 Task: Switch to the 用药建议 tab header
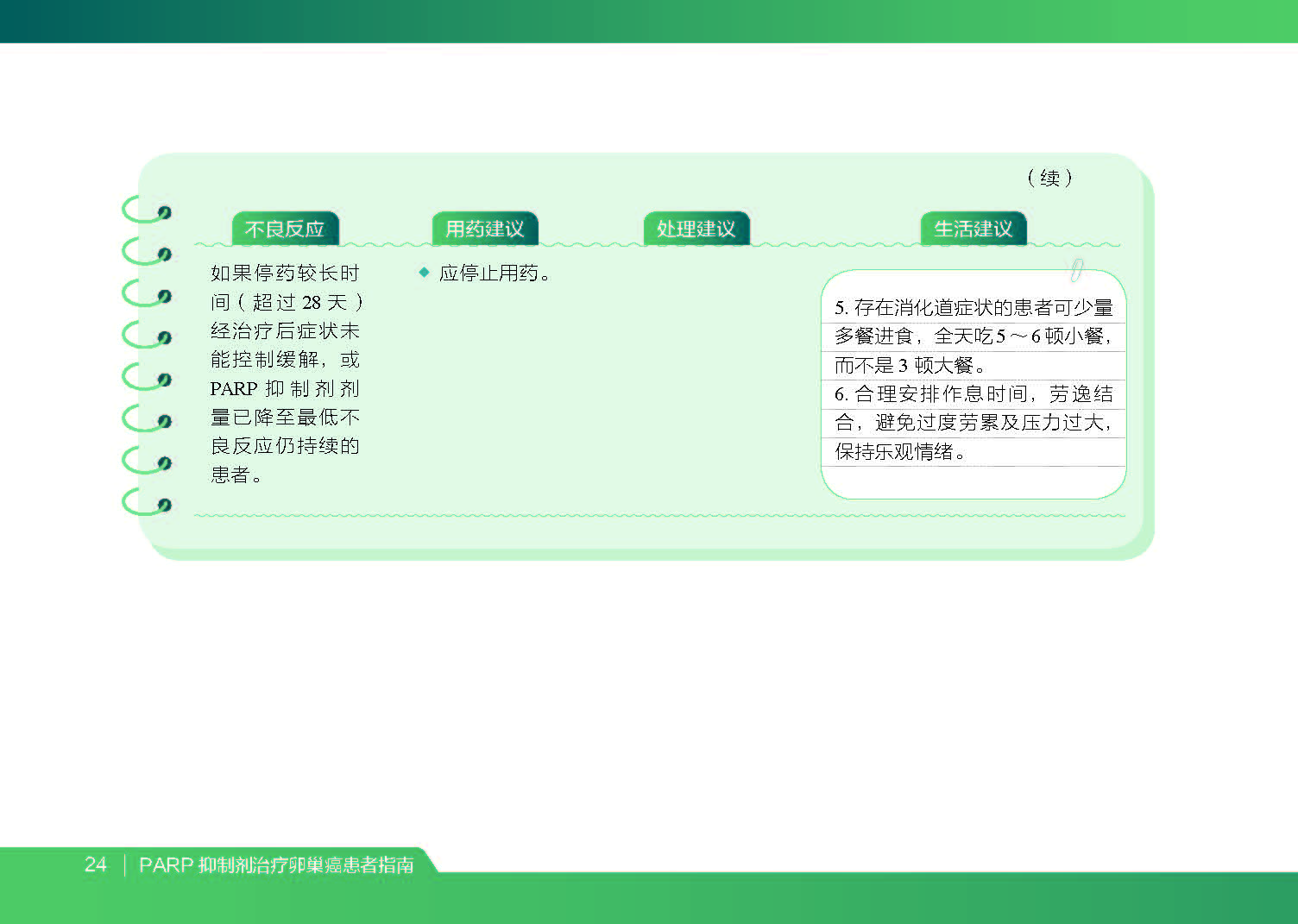coord(484,229)
